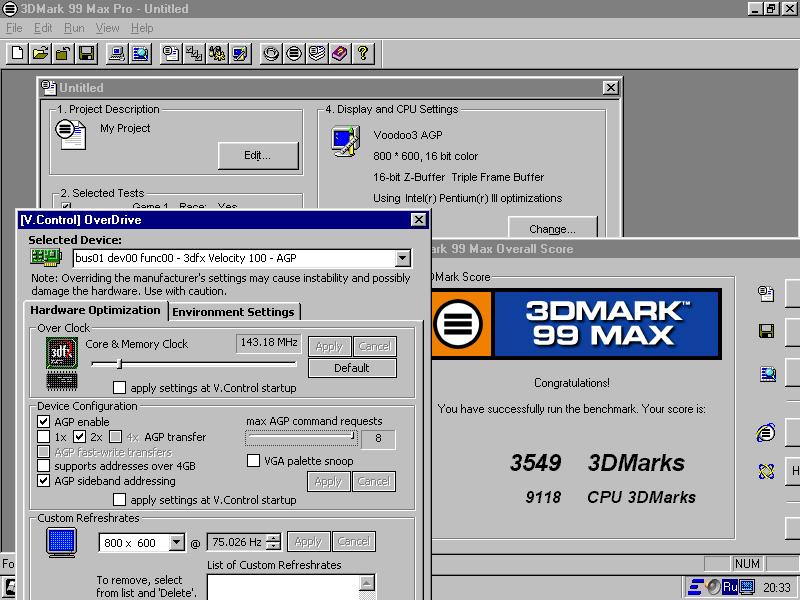Click the Core & Memory Clock slider handle
This screenshot has width=800, height=600.
[x=119, y=364]
